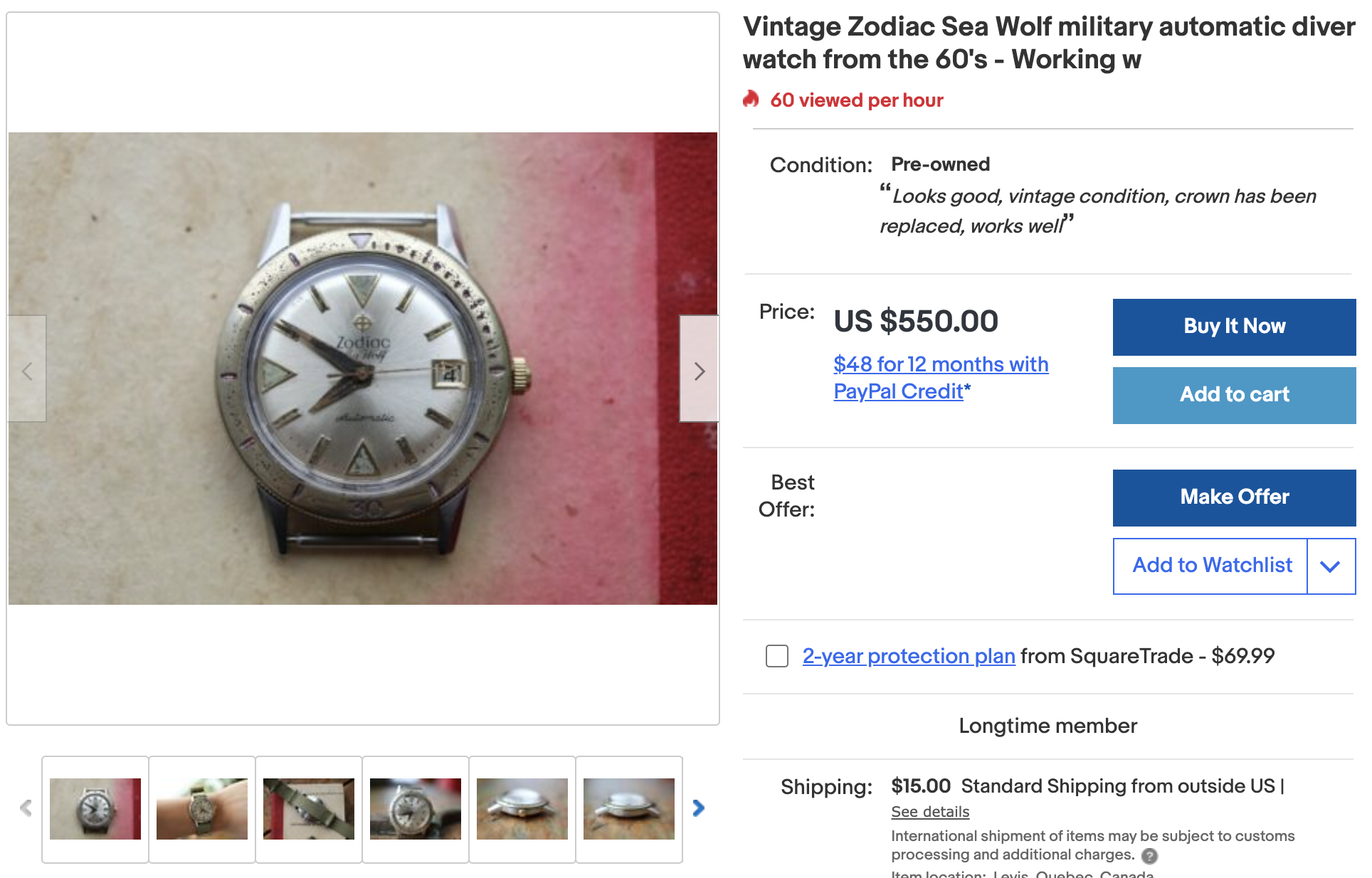Select third thumbnail showing green strap
Image resolution: width=1372 pixels, height=878 pixels.
309,809
